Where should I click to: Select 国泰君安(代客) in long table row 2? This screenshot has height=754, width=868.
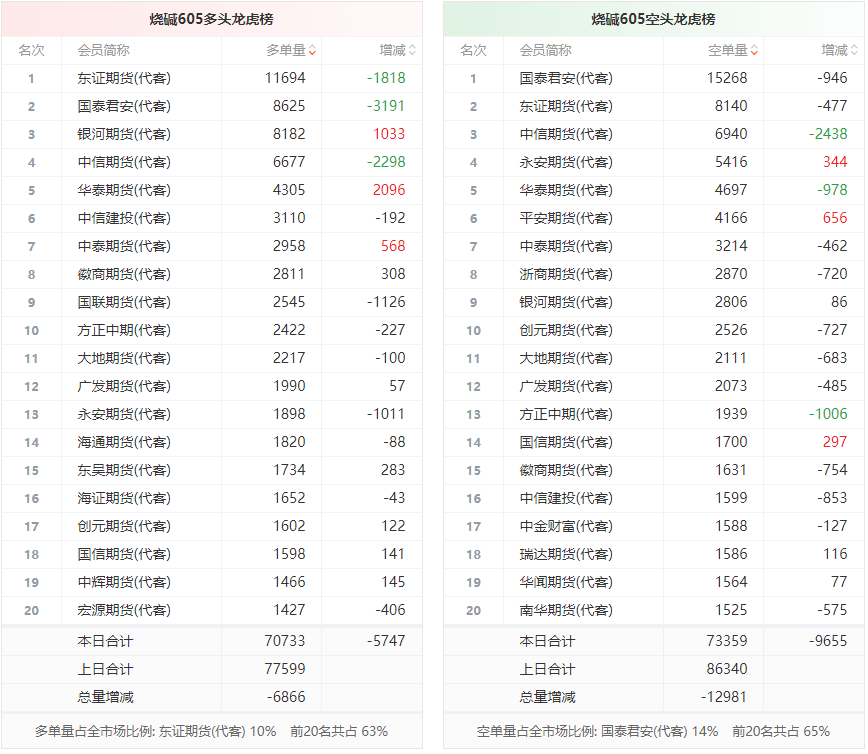pos(124,106)
